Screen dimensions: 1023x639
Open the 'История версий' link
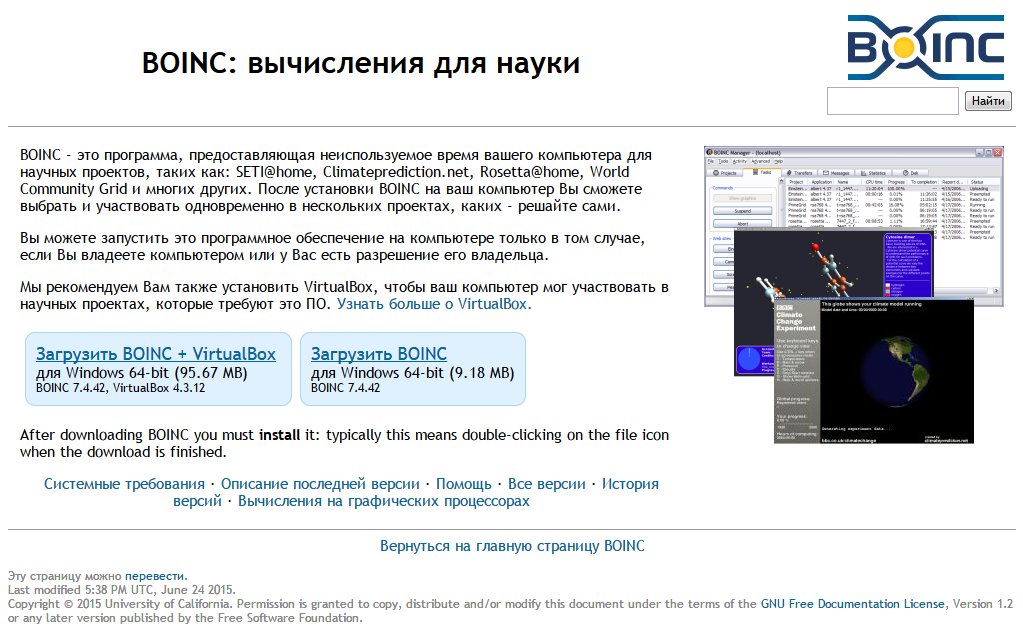[x=630, y=484]
